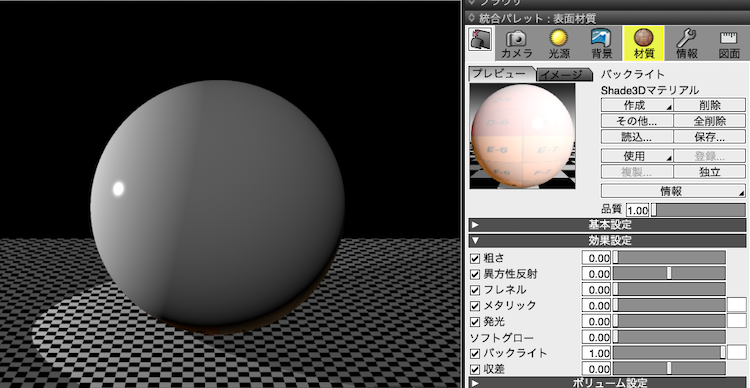
Task: Click the 保存... button
Action: tap(709, 136)
